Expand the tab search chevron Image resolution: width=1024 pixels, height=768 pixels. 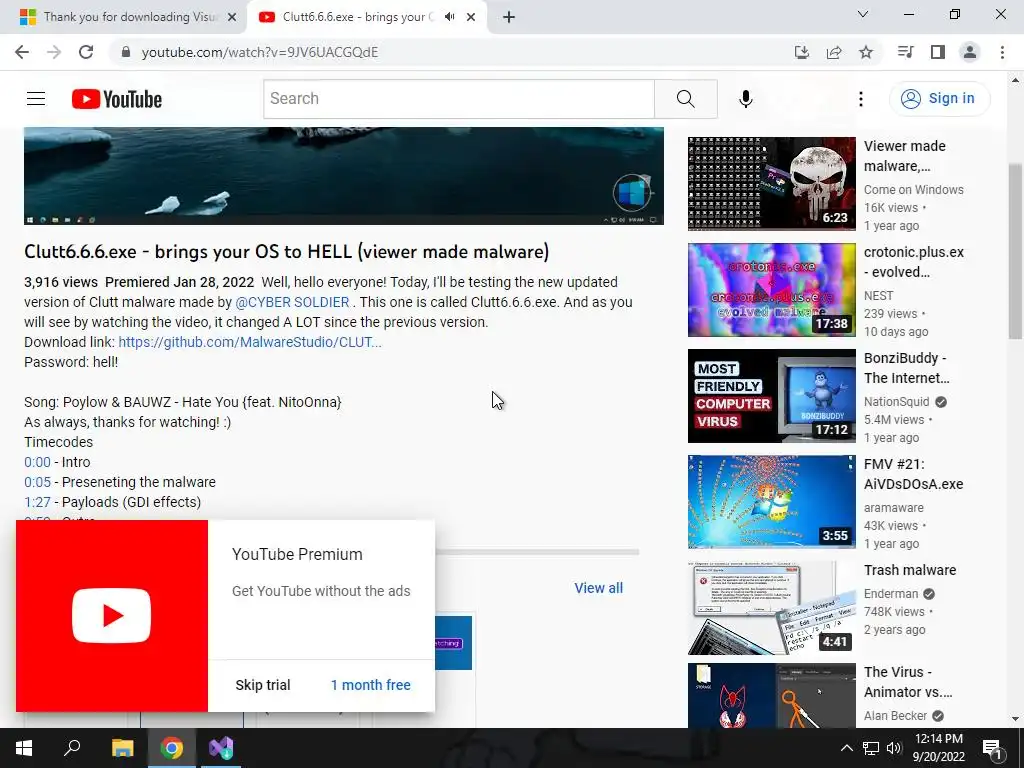click(863, 14)
